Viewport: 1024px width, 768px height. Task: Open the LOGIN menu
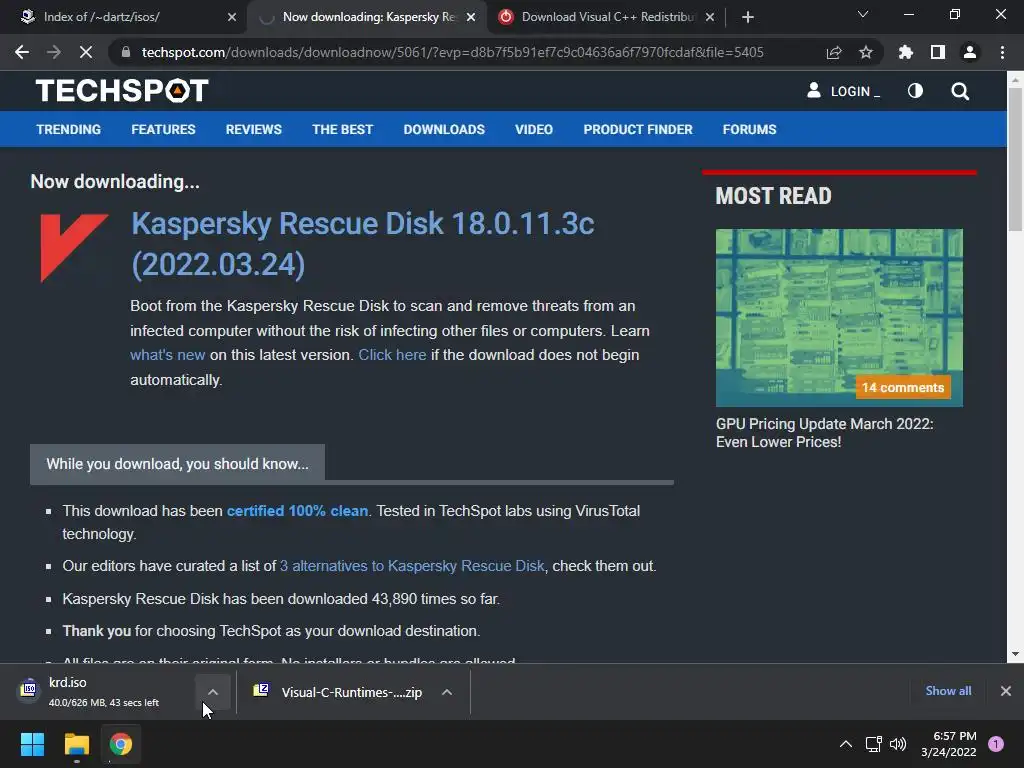843,91
